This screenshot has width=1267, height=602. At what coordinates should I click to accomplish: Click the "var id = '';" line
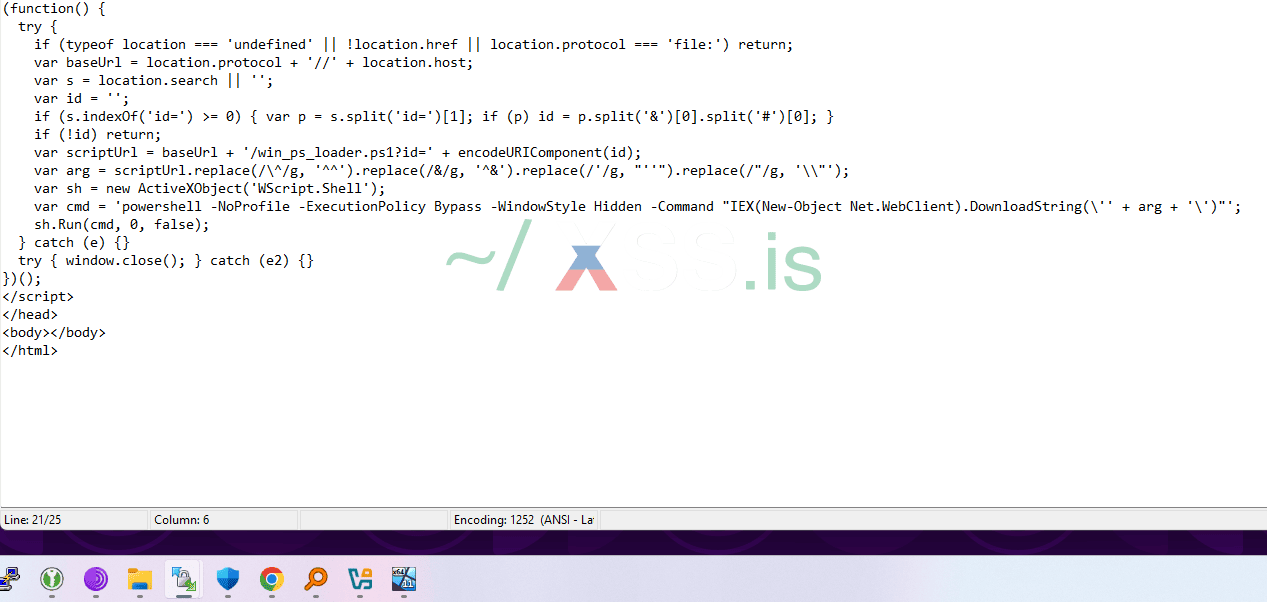[82, 98]
